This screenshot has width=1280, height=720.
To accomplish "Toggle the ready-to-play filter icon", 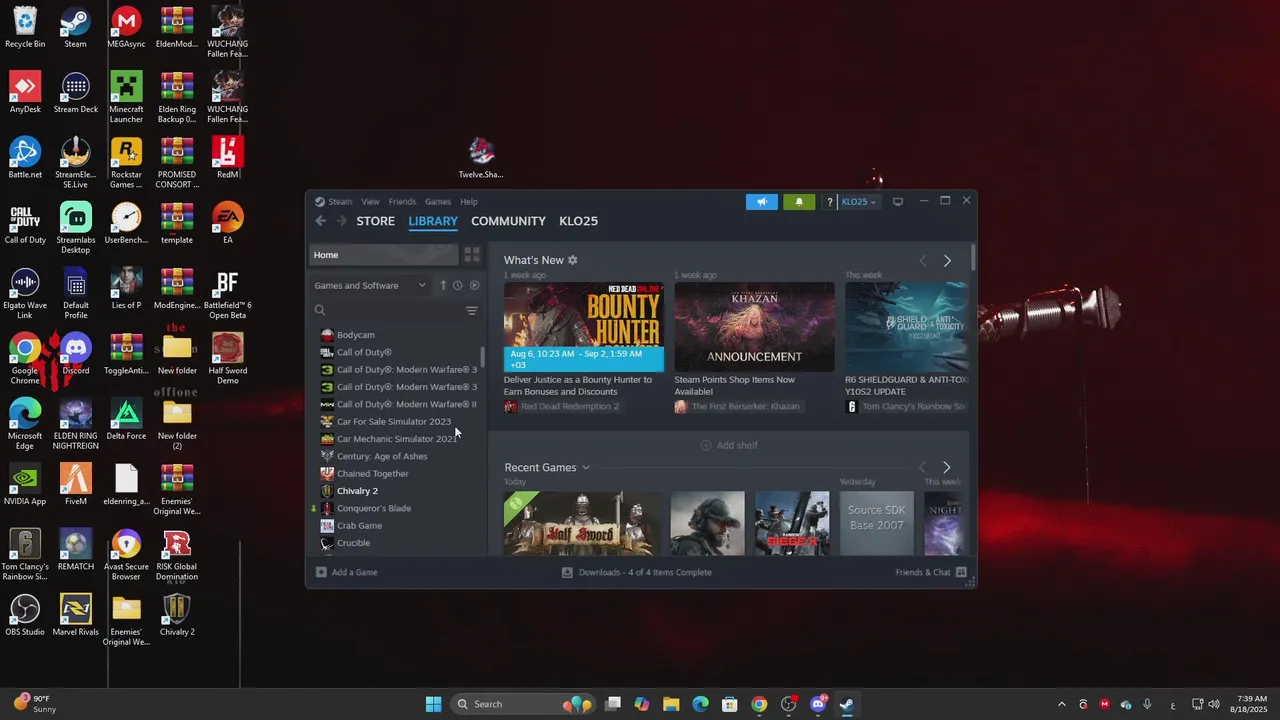I will pos(474,285).
